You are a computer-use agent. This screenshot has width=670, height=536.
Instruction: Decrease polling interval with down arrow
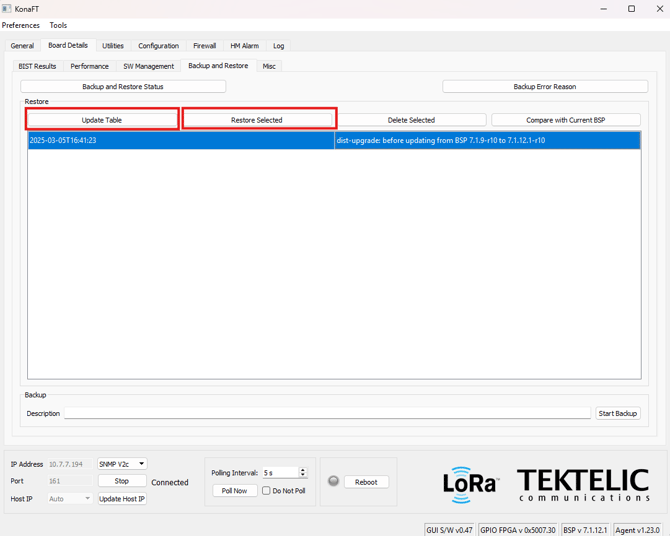[303, 476]
